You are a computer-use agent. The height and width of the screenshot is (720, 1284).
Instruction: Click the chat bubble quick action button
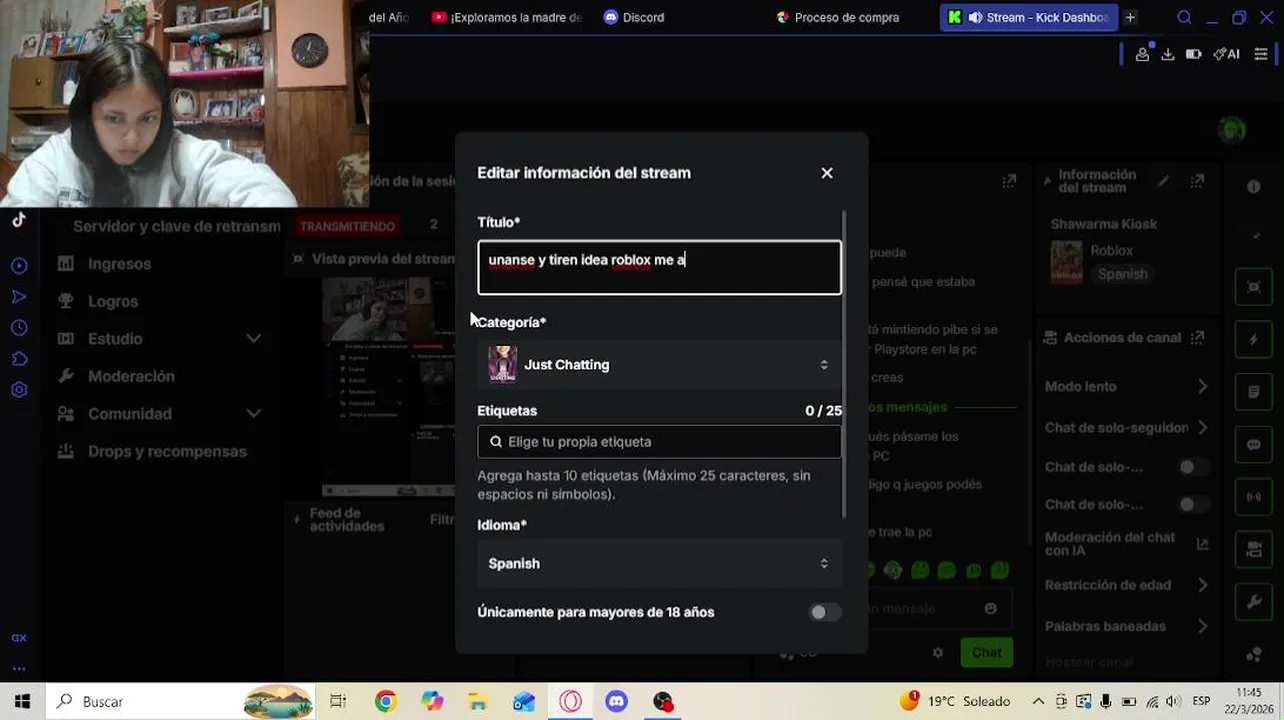tap(1254, 445)
